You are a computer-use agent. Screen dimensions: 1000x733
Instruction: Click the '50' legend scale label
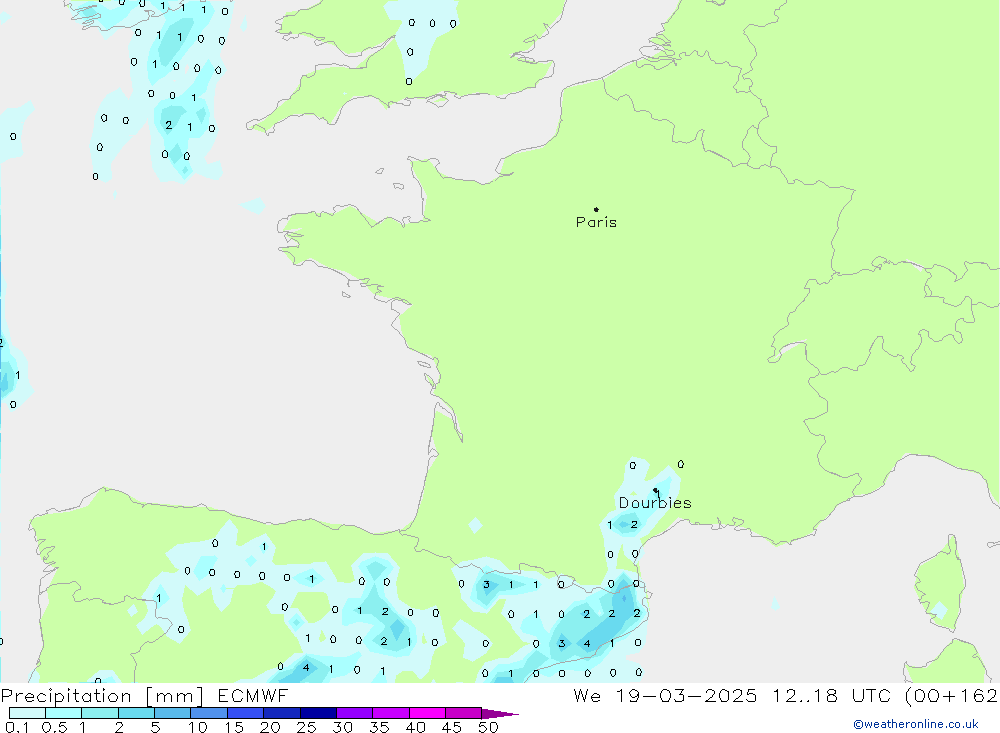[x=488, y=727]
